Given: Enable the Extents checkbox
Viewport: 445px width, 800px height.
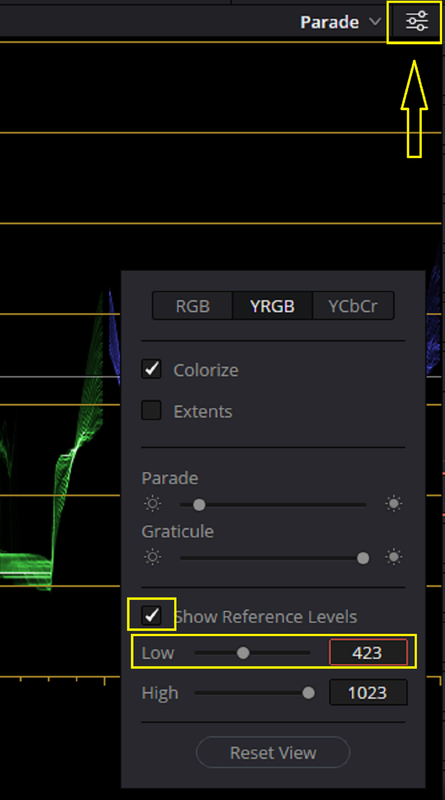Looking at the screenshot, I should pyautogui.click(x=151, y=410).
